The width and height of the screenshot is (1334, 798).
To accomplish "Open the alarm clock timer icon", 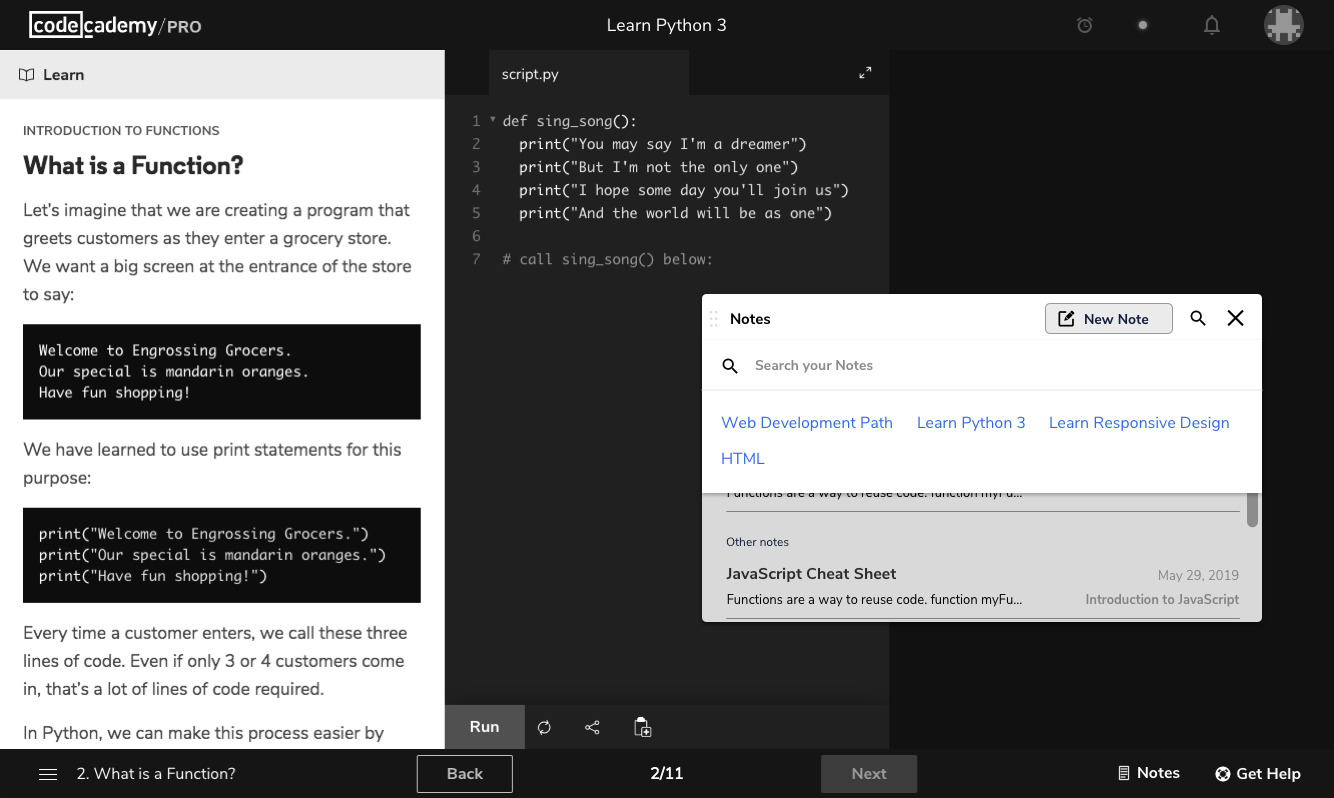I will click(x=1084, y=26).
